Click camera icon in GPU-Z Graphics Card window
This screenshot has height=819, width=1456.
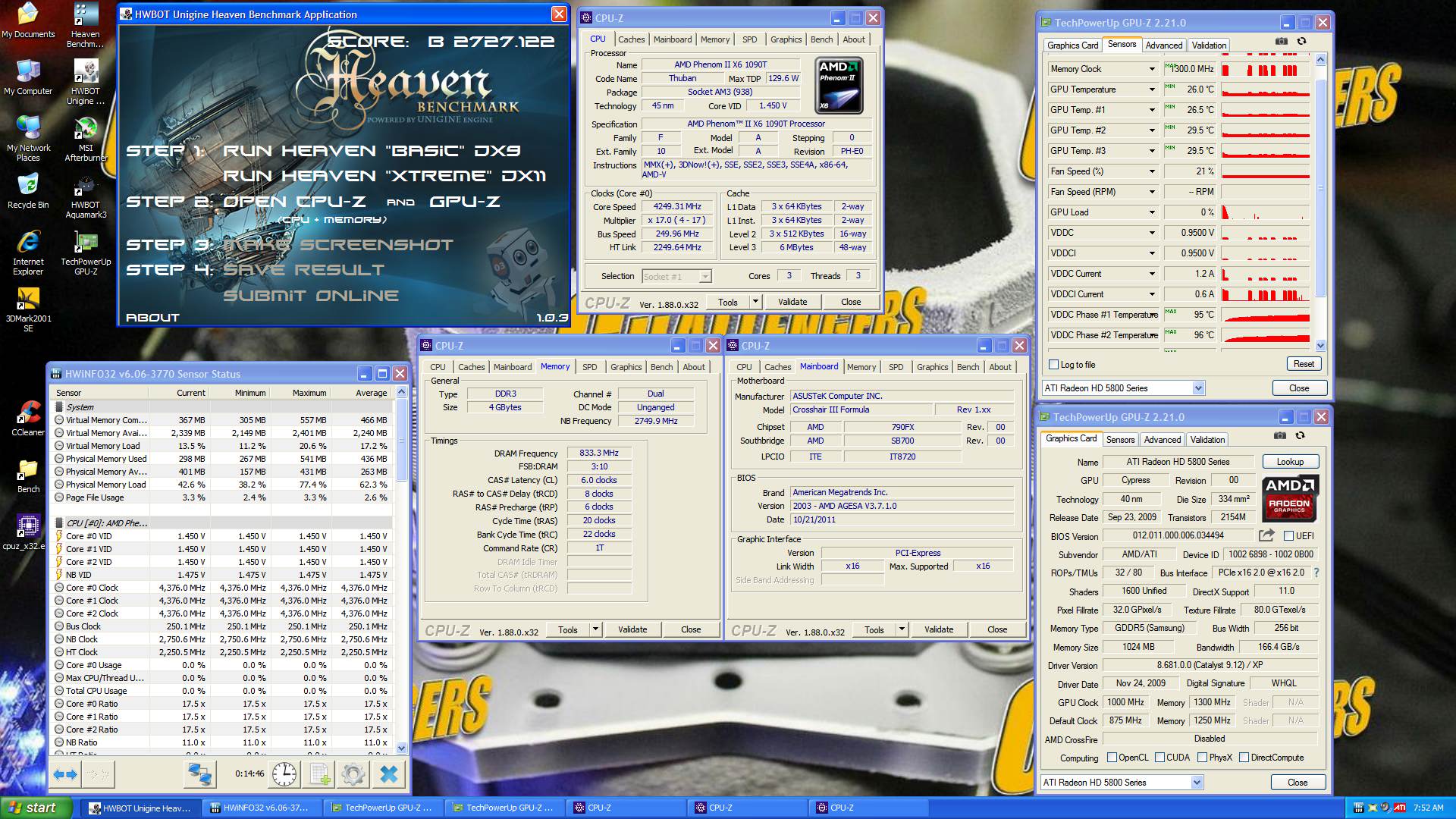(1279, 436)
